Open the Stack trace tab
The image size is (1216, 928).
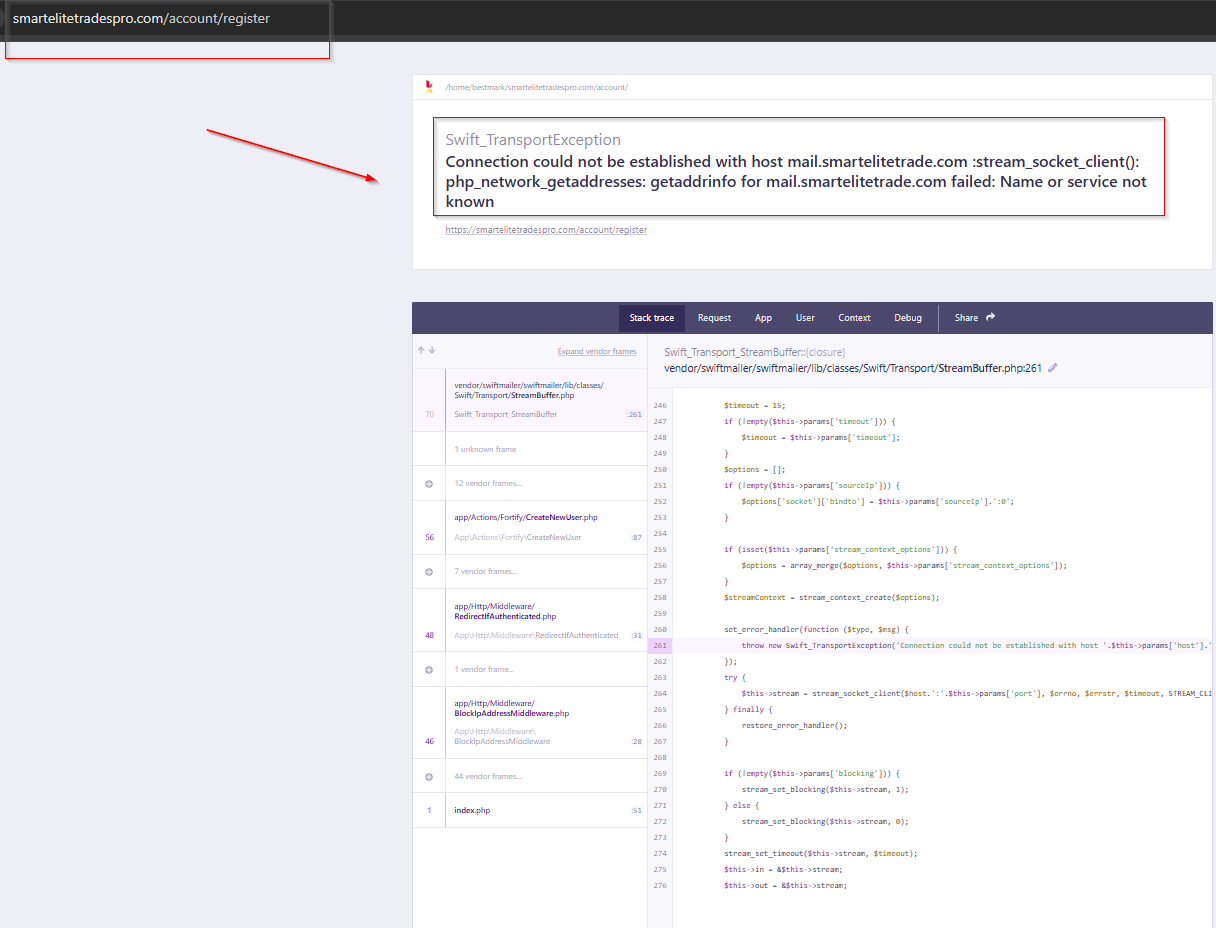click(x=652, y=318)
